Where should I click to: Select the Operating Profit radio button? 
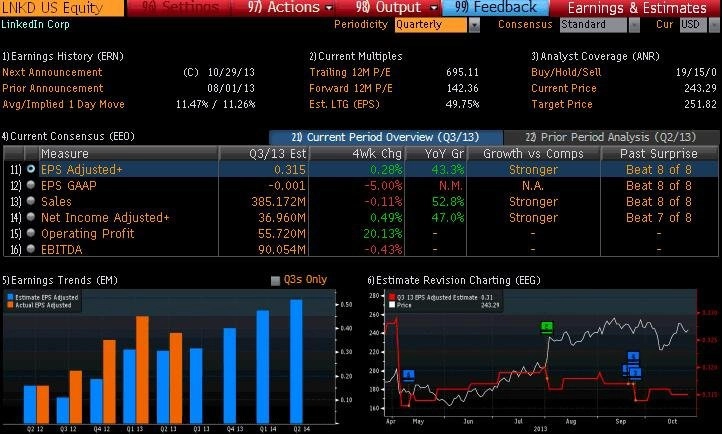pyautogui.click(x=31, y=233)
